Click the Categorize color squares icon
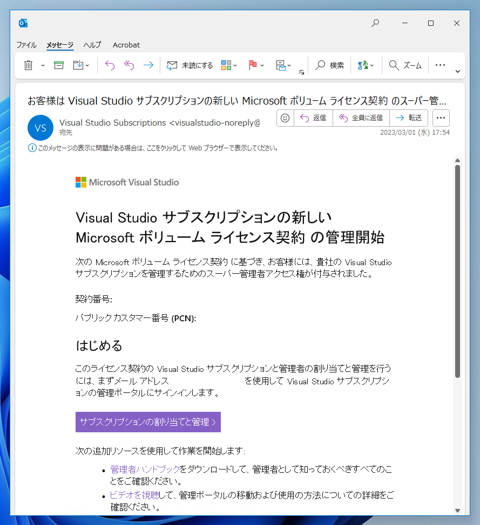Screen dimensions: 480x525 pos(226,65)
